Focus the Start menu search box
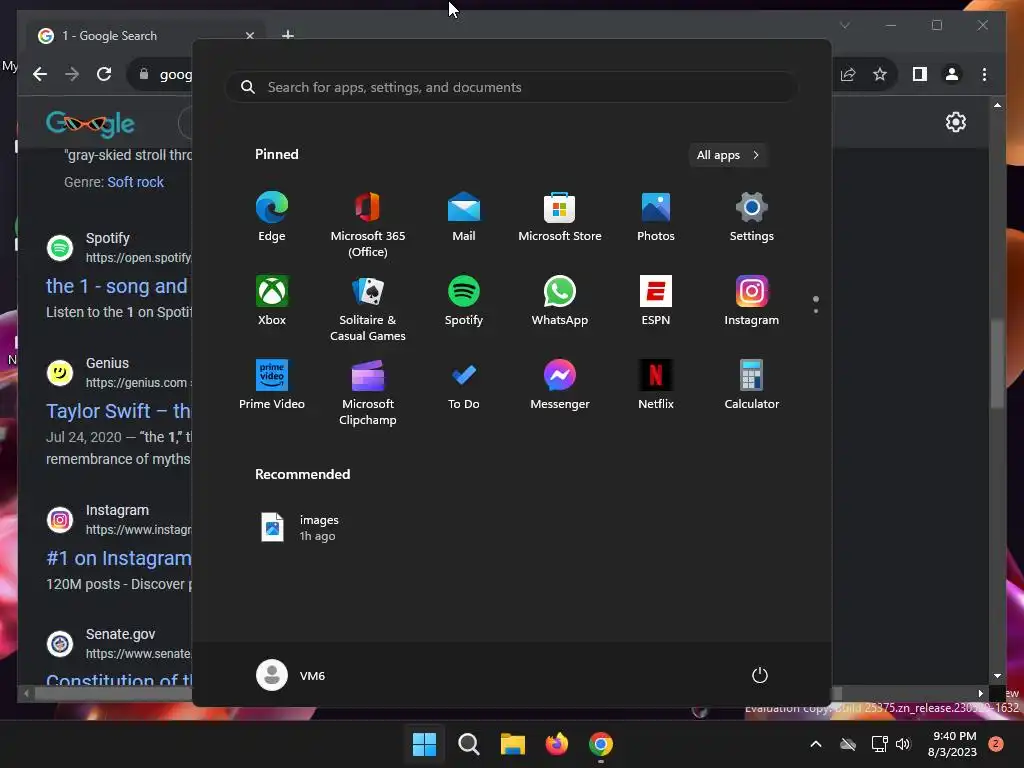Screen dimensions: 1024x768 coord(511,88)
